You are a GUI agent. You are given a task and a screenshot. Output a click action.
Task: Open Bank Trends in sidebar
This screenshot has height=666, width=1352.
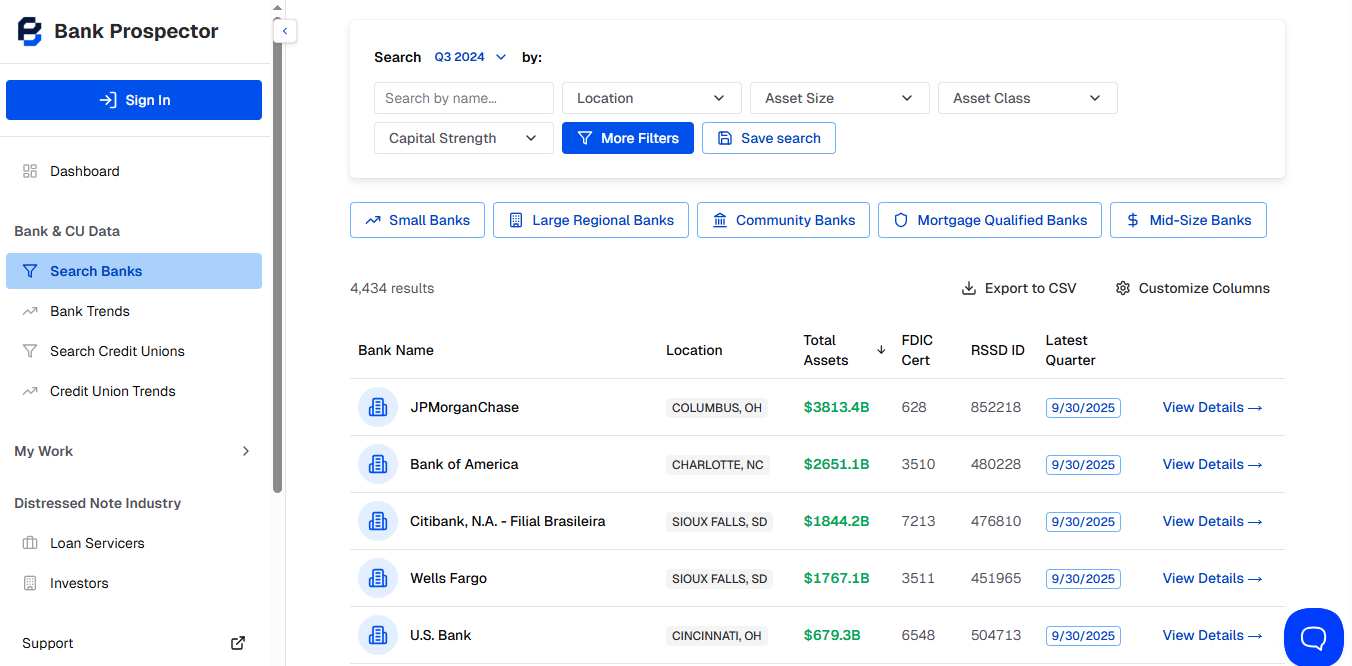[x=90, y=311]
